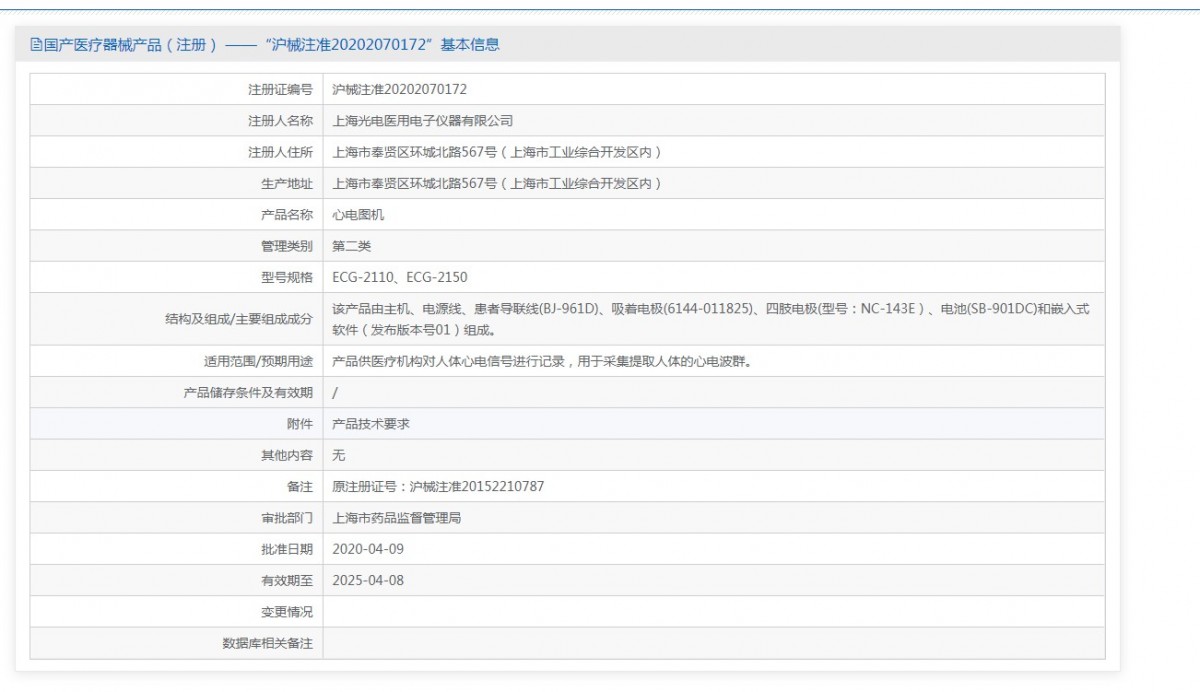
Task: Click the label 批准日期
Action: pyautogui.click(x=287, y=549)
